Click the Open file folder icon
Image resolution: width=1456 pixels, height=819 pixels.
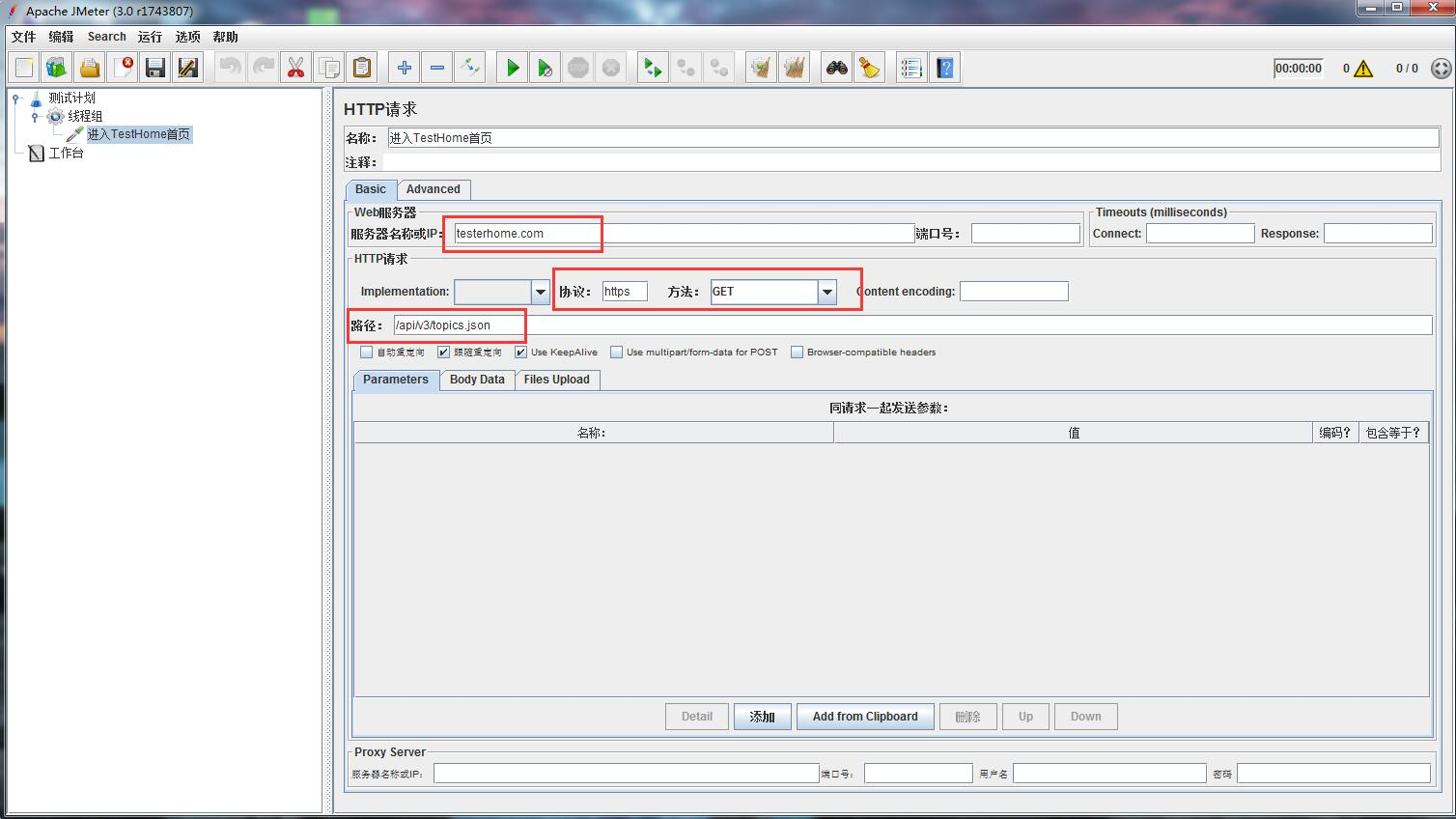click(x=90, y=68)
